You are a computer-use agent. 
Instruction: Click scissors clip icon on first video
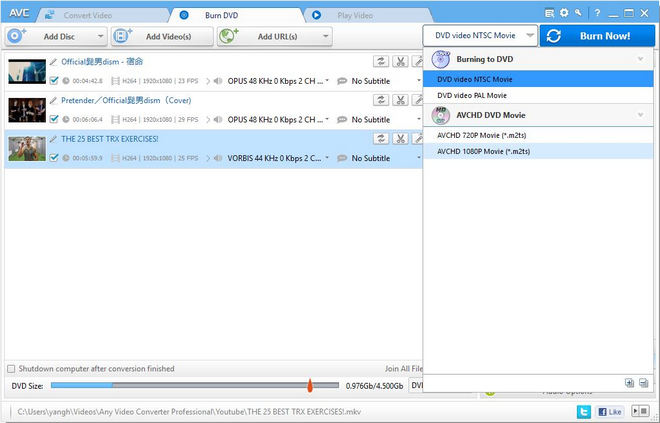click(x=399, y=61)
